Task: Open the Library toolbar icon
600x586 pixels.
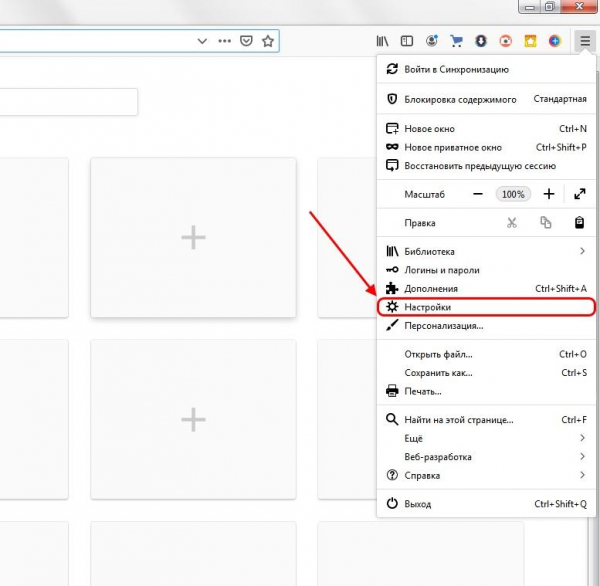Action: click(382, 41)
